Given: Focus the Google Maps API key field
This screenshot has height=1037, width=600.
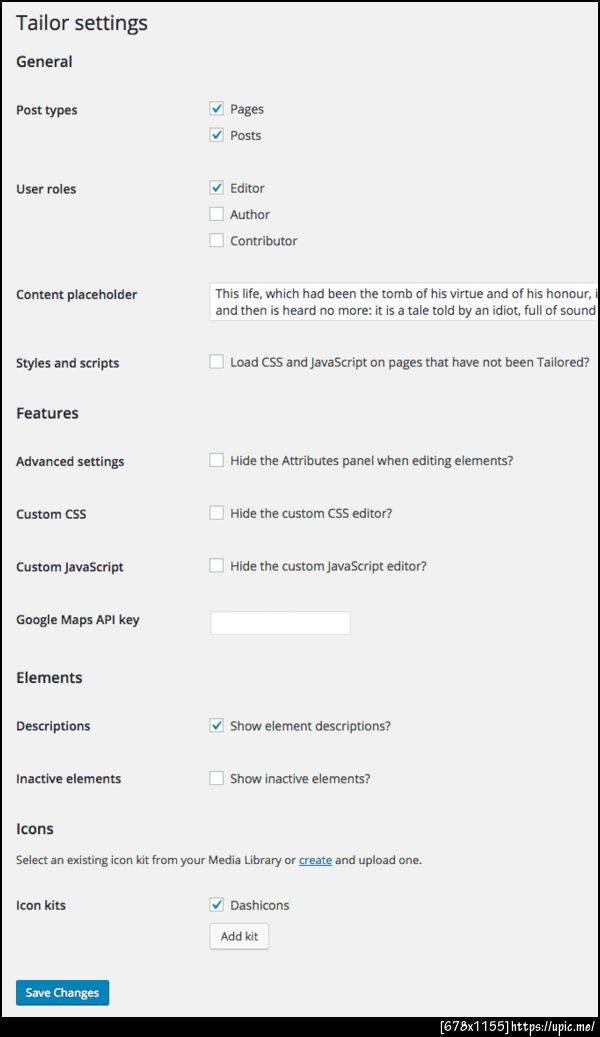Looking at the screenshot, I should [x=280, y=622].
